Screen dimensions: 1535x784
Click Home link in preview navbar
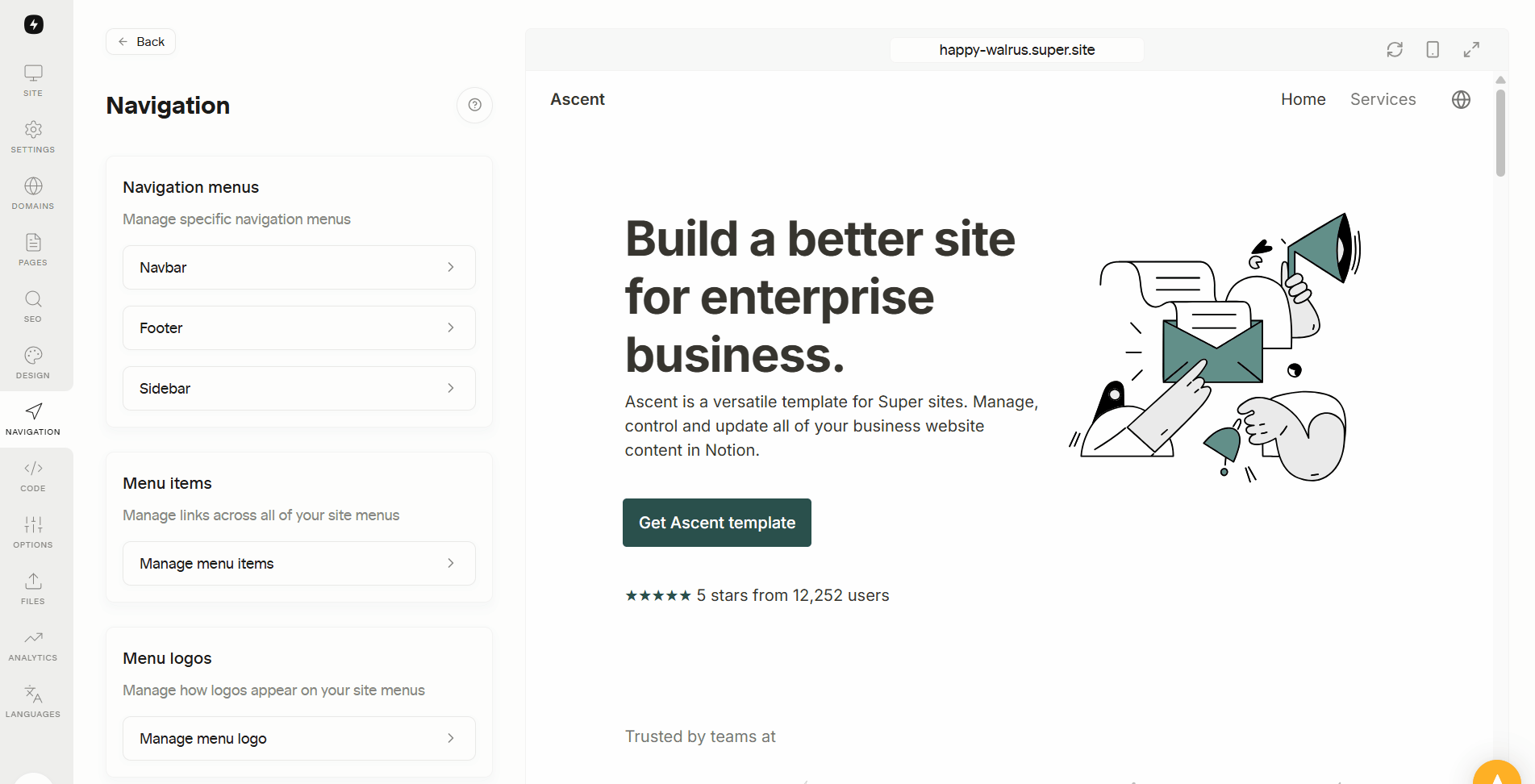click(x=1303, y=99)
